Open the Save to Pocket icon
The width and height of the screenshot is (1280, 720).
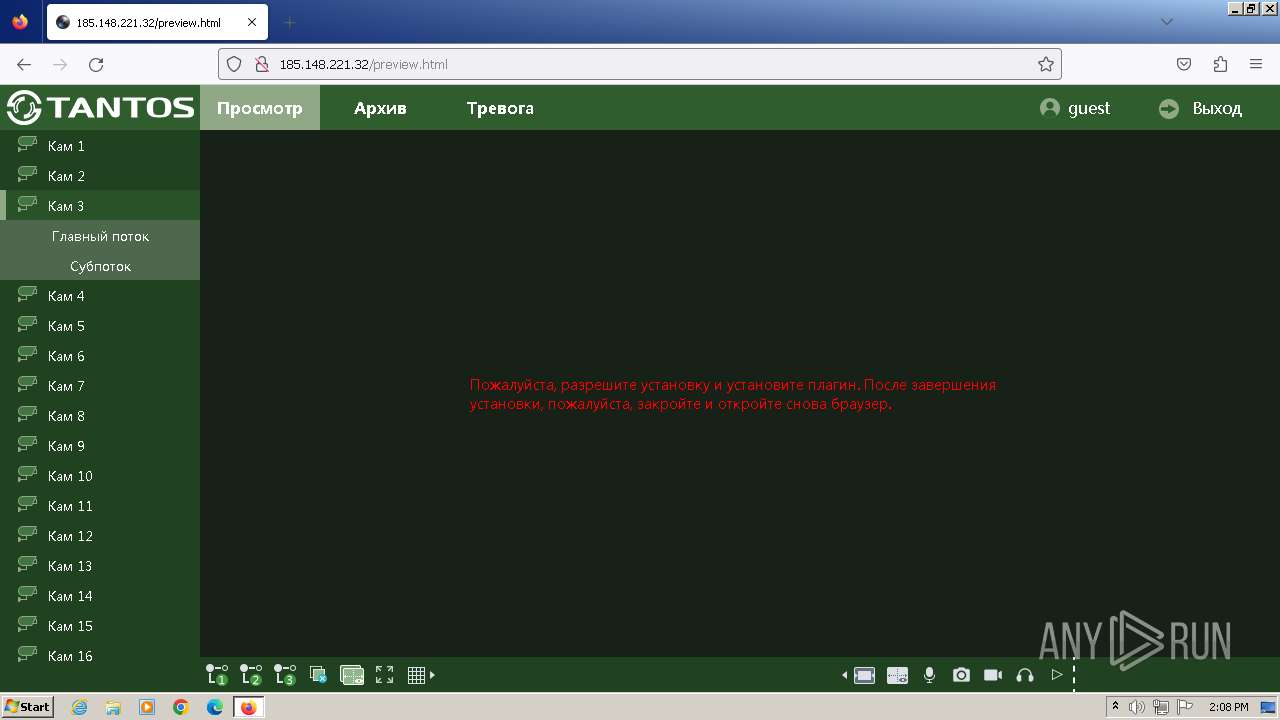1184,64
